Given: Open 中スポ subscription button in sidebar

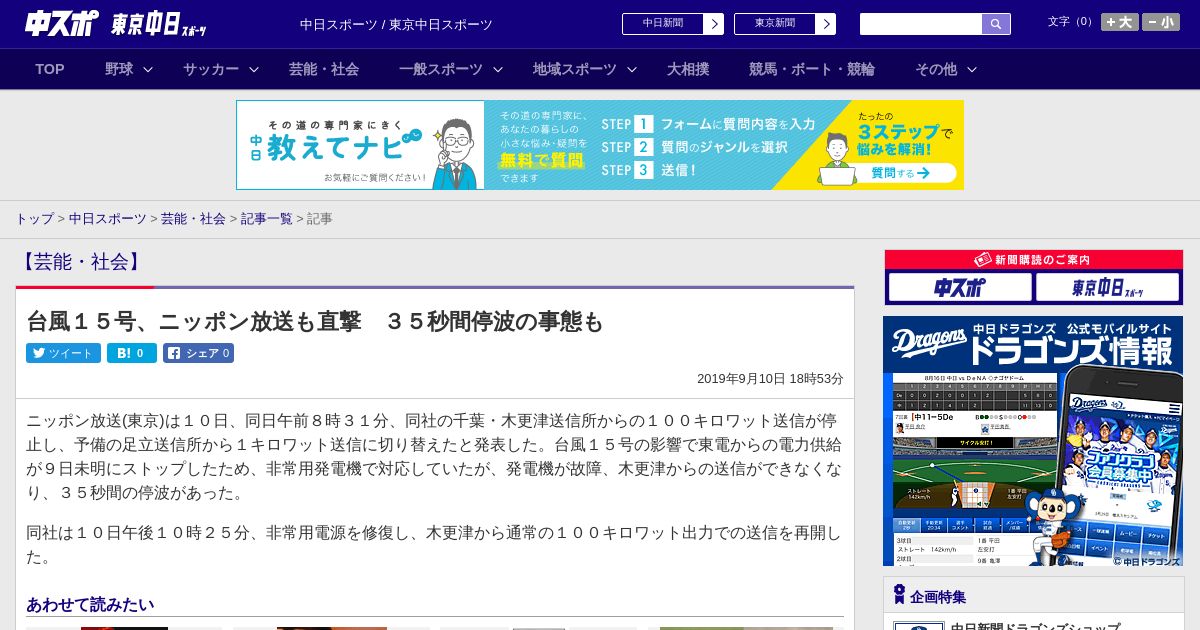Looking at the screenshot, I should click(960, 288).
